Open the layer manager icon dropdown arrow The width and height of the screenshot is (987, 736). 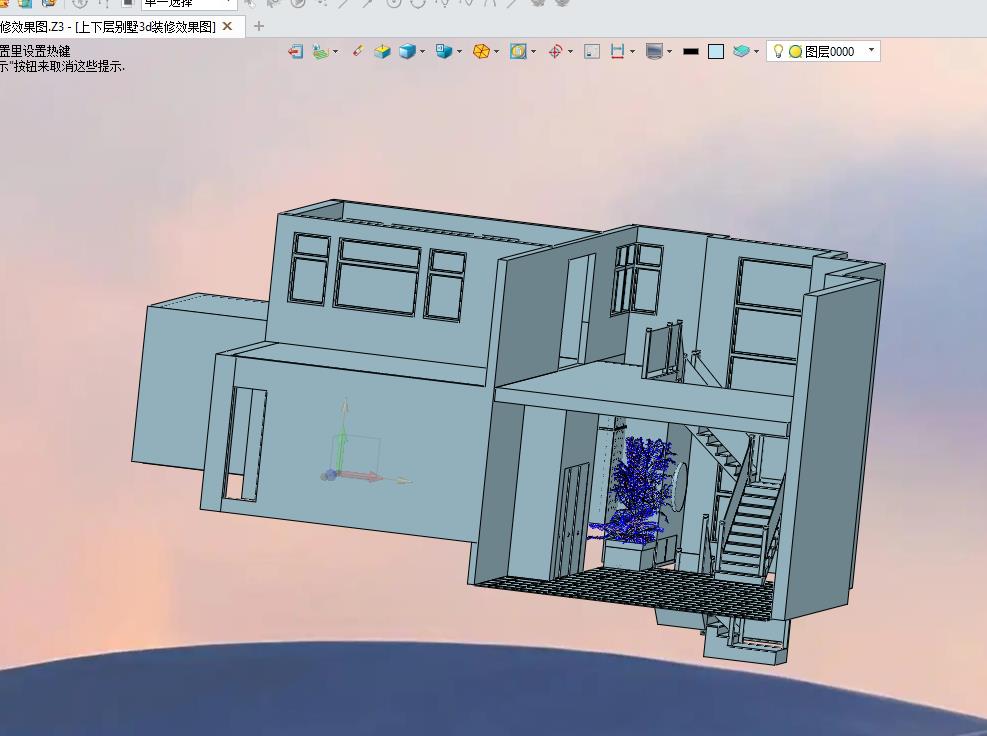pyautogui.click(x=757, y=52)
